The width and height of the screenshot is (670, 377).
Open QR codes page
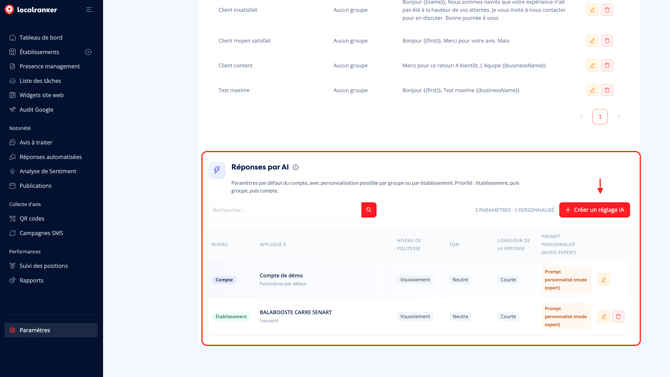click(x=31, y=218)
